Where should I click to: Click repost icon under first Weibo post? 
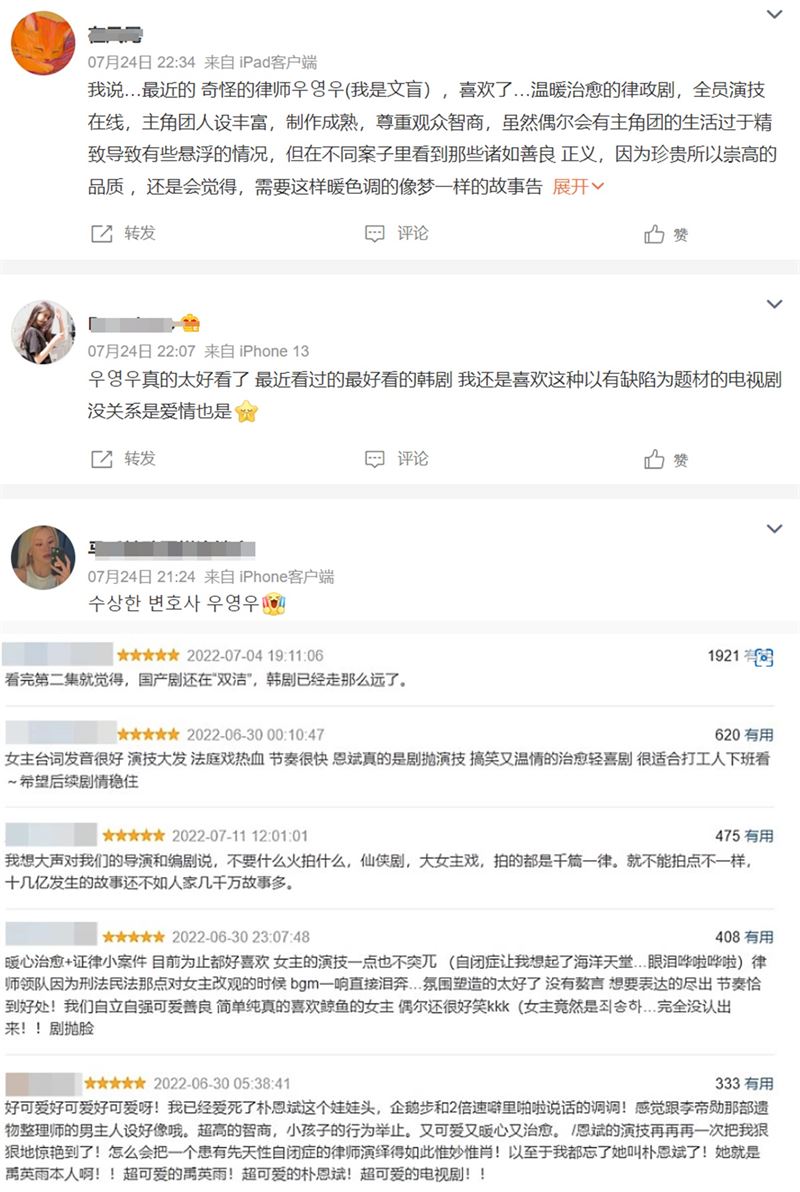[x=102, y=233]
